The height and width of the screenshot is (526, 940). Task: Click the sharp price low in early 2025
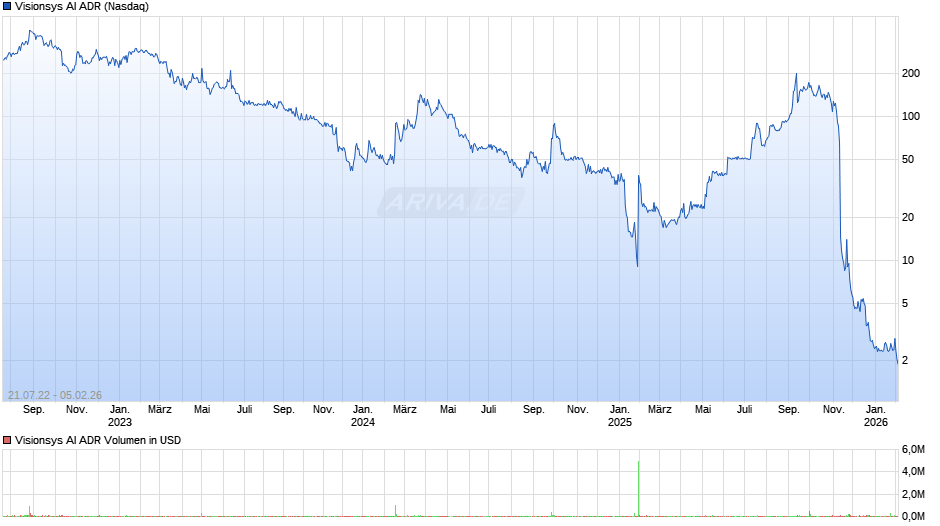pyautogui.click(x=637, y=265)
